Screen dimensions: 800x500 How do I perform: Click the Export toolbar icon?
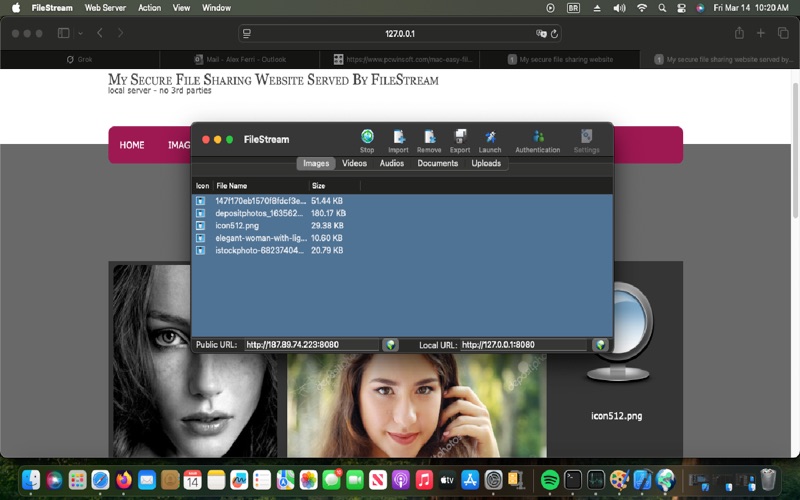point(460,141)
